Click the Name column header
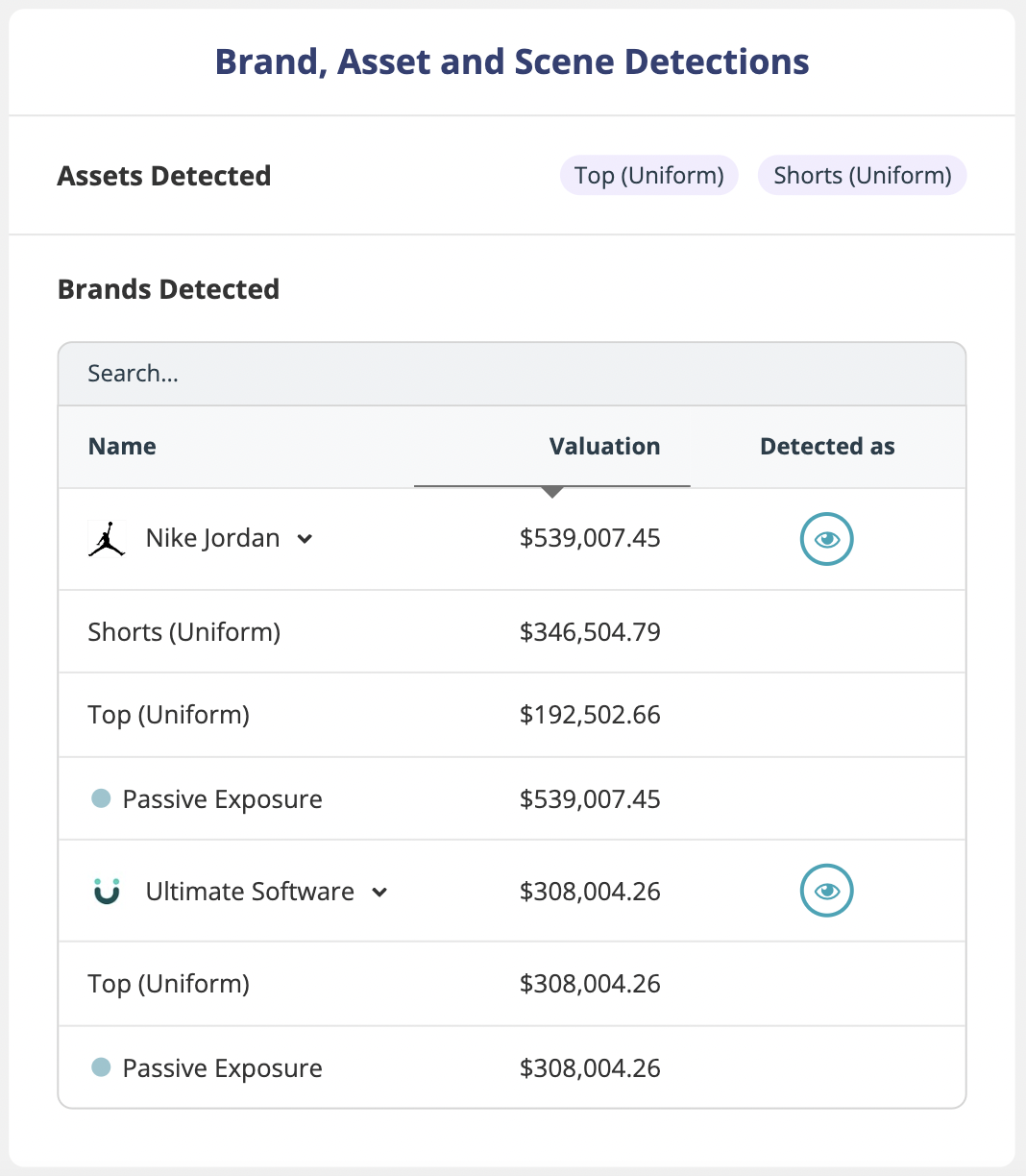 point(122,447)
